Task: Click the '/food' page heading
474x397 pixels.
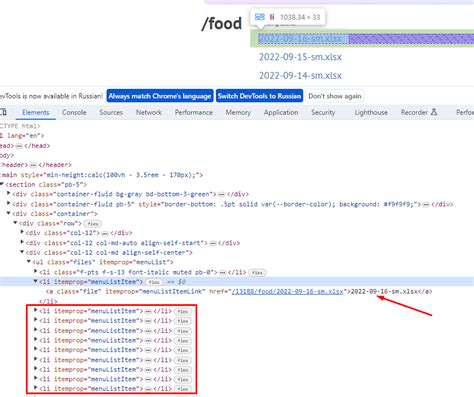Action: click(222, 24)
